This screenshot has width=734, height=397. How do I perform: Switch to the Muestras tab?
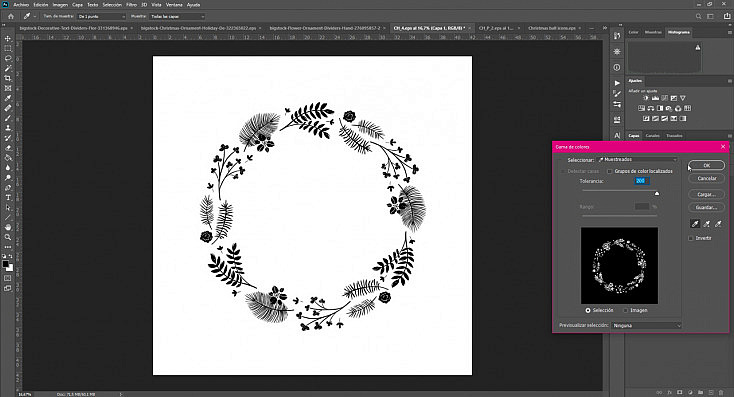point(653,32)
